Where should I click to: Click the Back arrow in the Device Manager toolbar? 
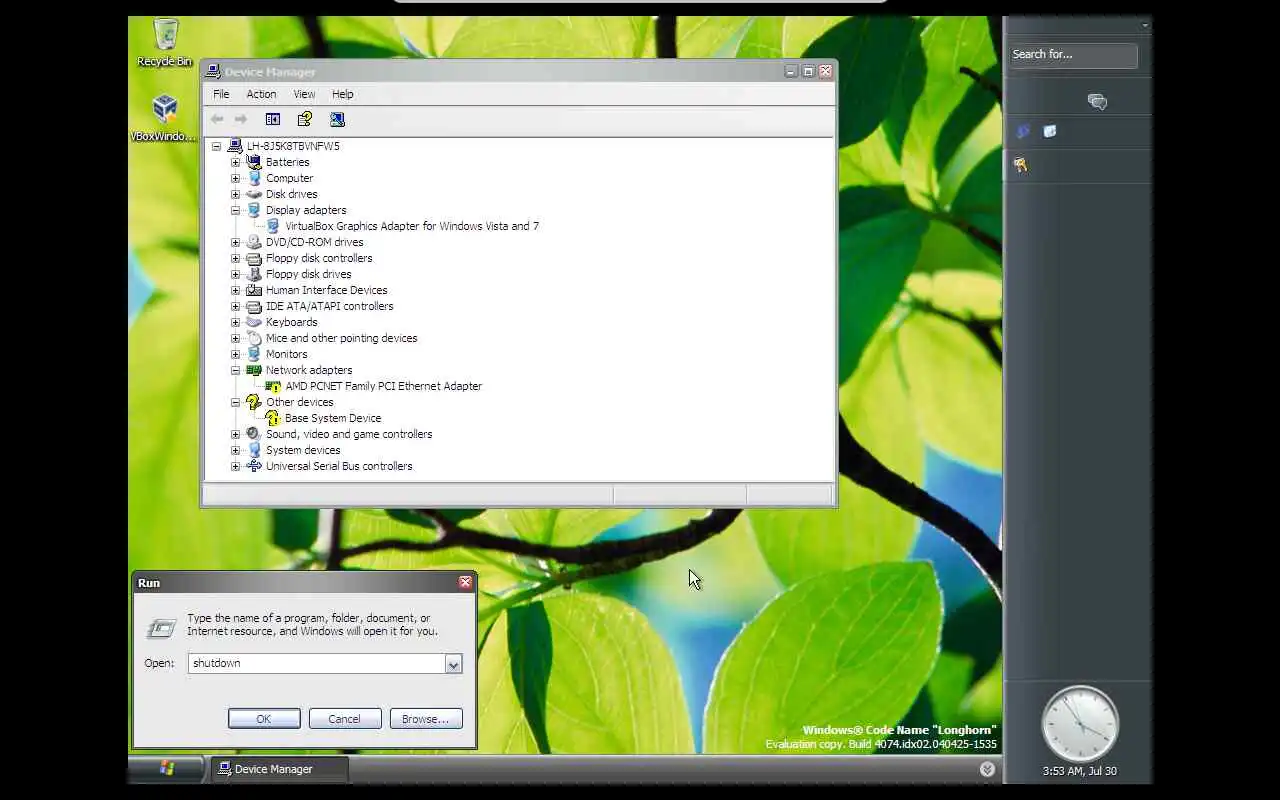217,119
